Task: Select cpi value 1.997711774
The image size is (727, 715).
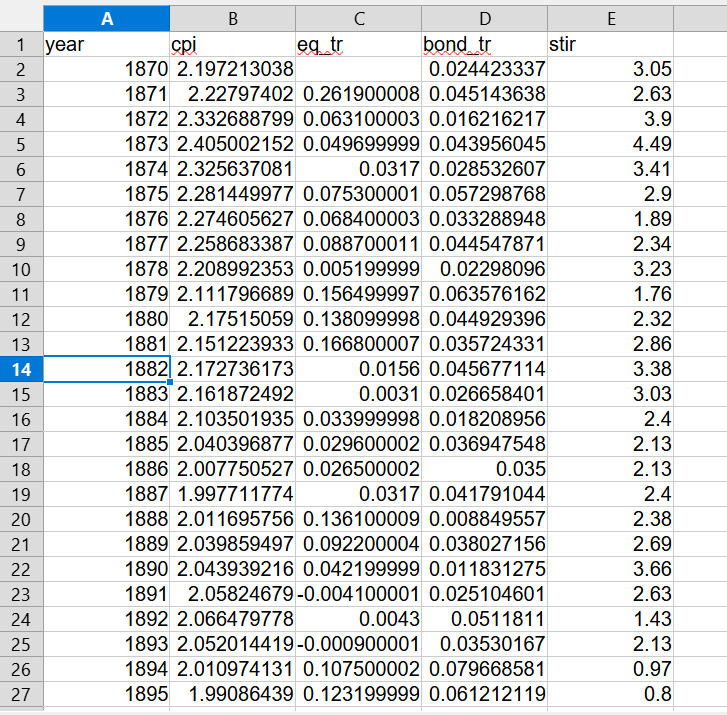Action: (x=233, y=494)
